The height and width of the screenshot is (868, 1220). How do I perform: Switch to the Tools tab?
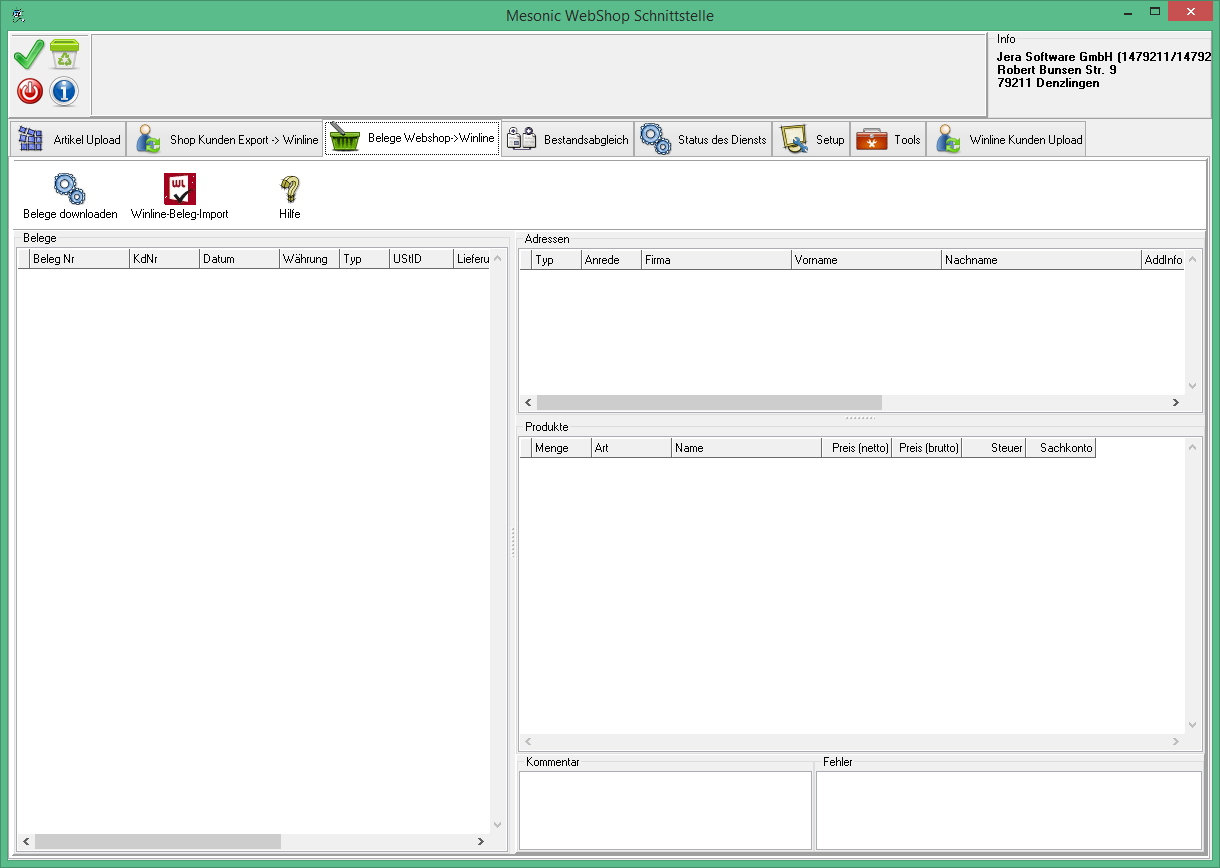tap(889, 140)
